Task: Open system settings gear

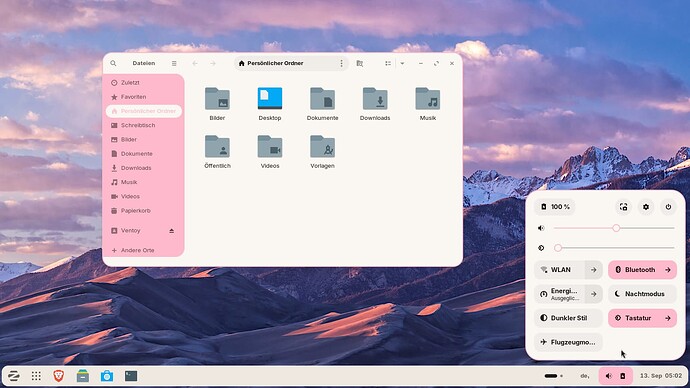Action: pos(646,207)
